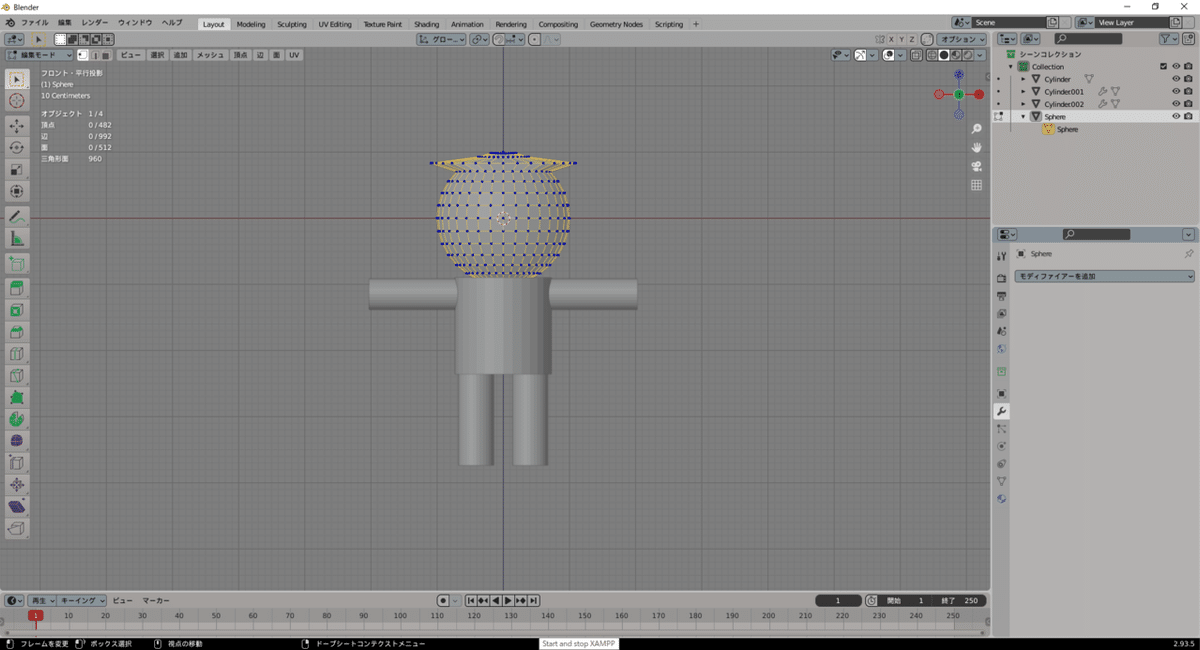The image size is (1200, 650).
Task: Open the キーイング dropdown in timeline
Action: [x=83, y=600]
